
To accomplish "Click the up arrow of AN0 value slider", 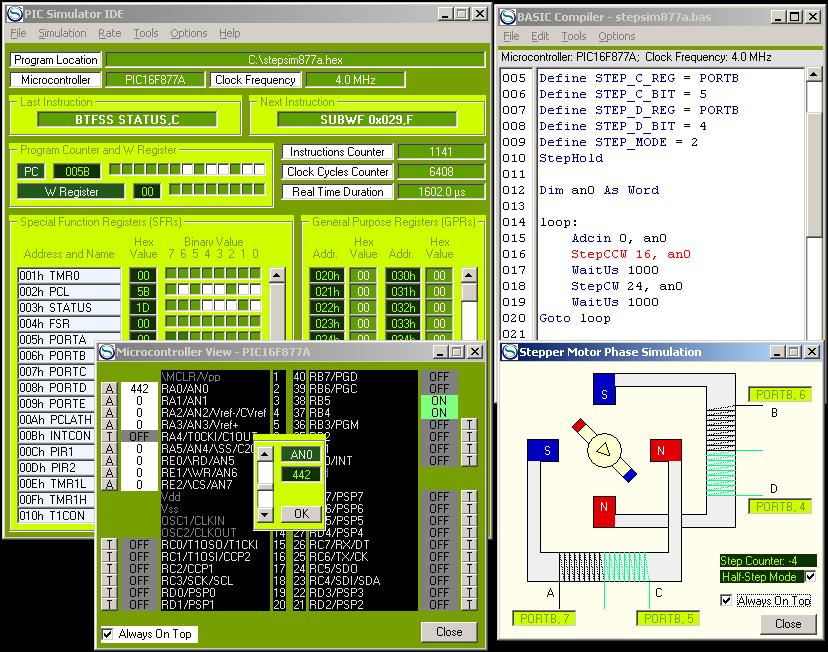I will coord(265,454).
